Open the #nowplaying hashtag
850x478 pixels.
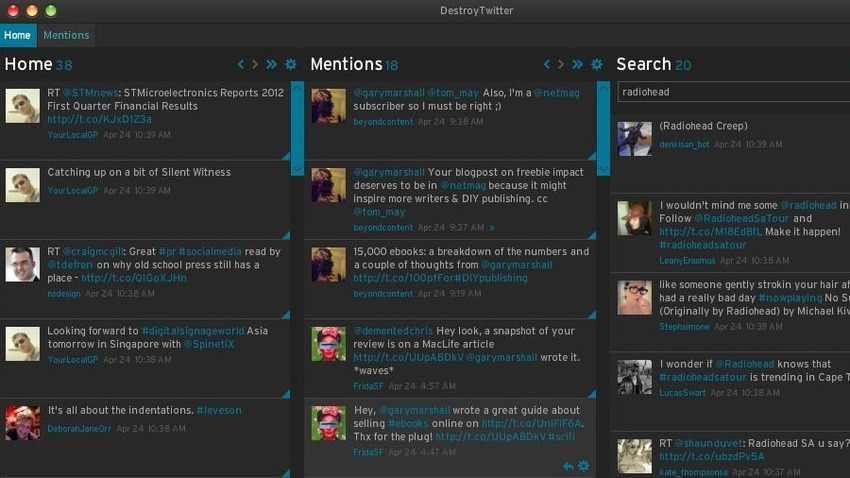click(x=790, y=298)
